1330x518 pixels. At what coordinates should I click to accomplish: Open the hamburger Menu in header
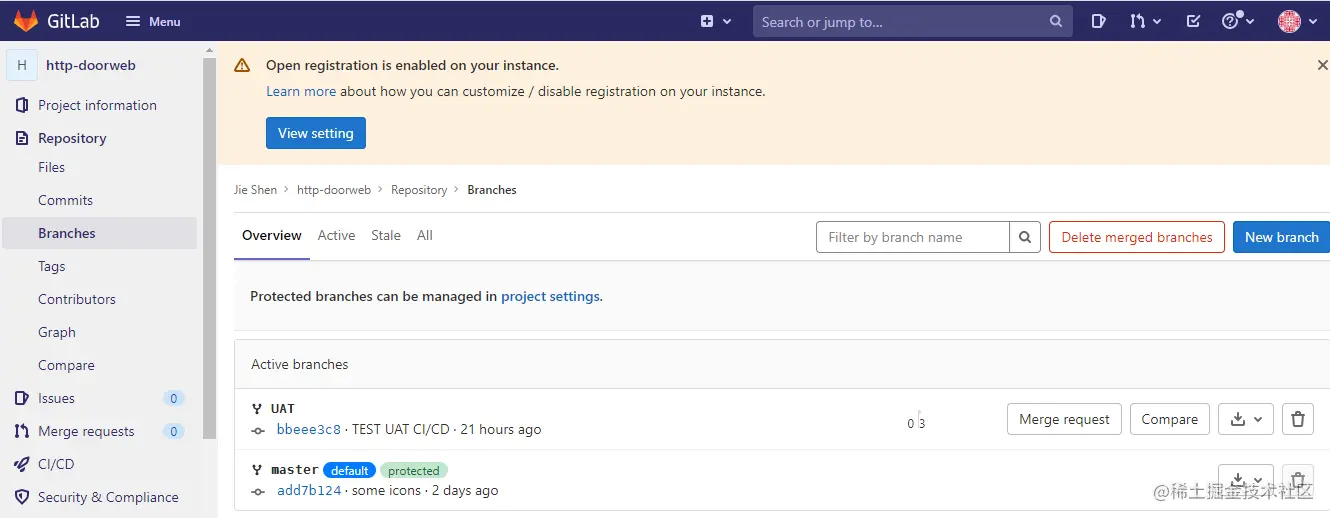(x=153, y=21)
